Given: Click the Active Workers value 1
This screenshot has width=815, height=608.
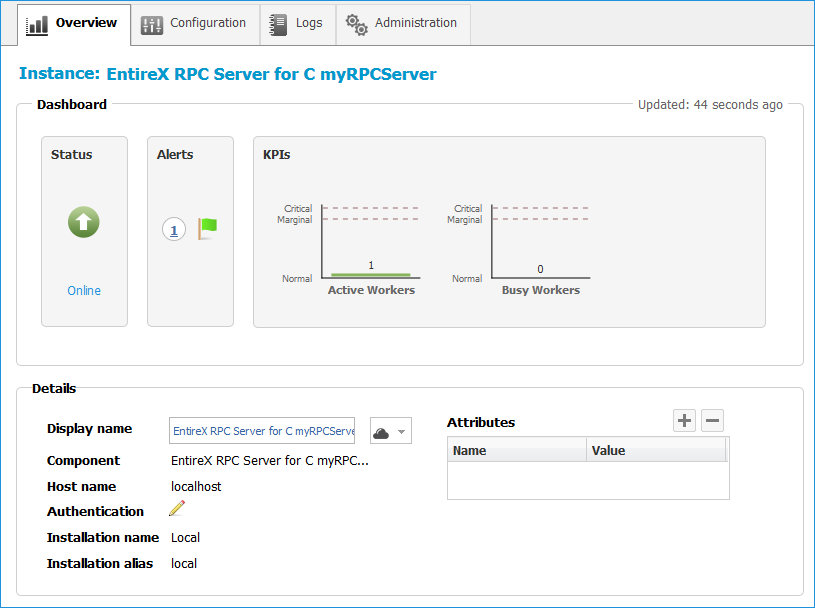Looking at the screenshot, I should (371, 266).
